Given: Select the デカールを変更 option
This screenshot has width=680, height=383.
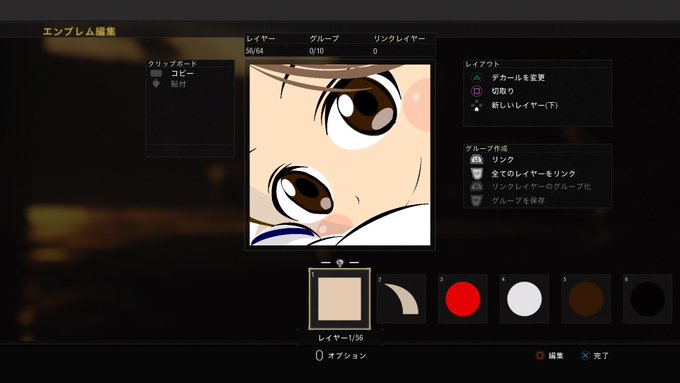Looking at the screenshot, I should [518, 78].
